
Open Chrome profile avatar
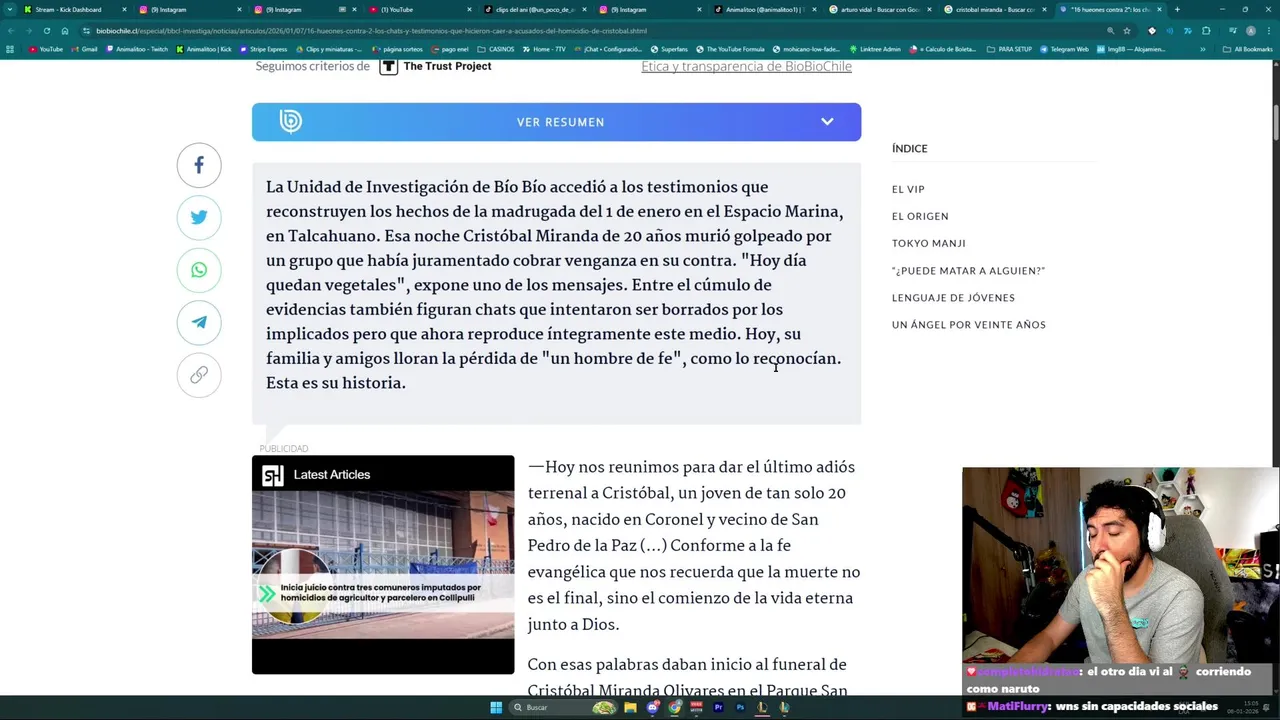tap(1250, 31)
